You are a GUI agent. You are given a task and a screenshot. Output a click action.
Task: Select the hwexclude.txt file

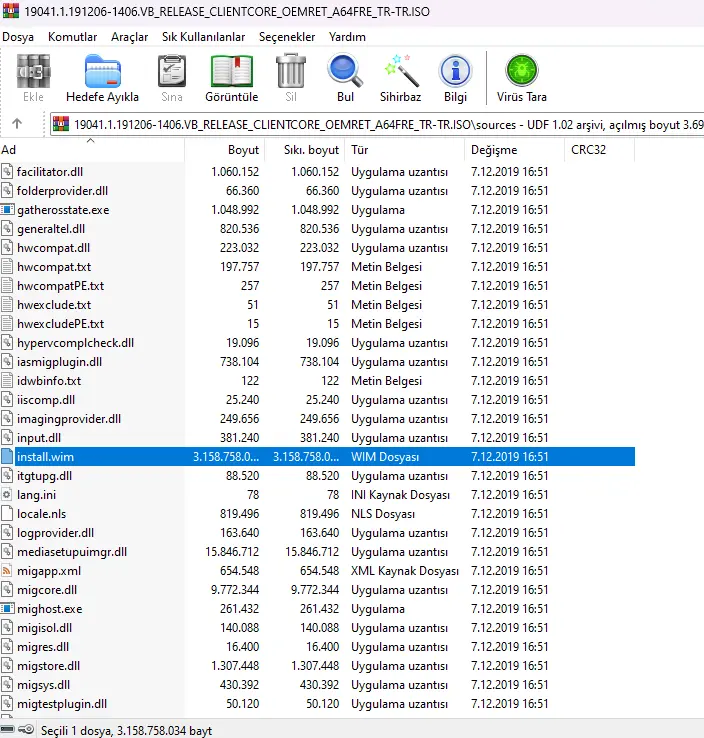click(54, 305)
